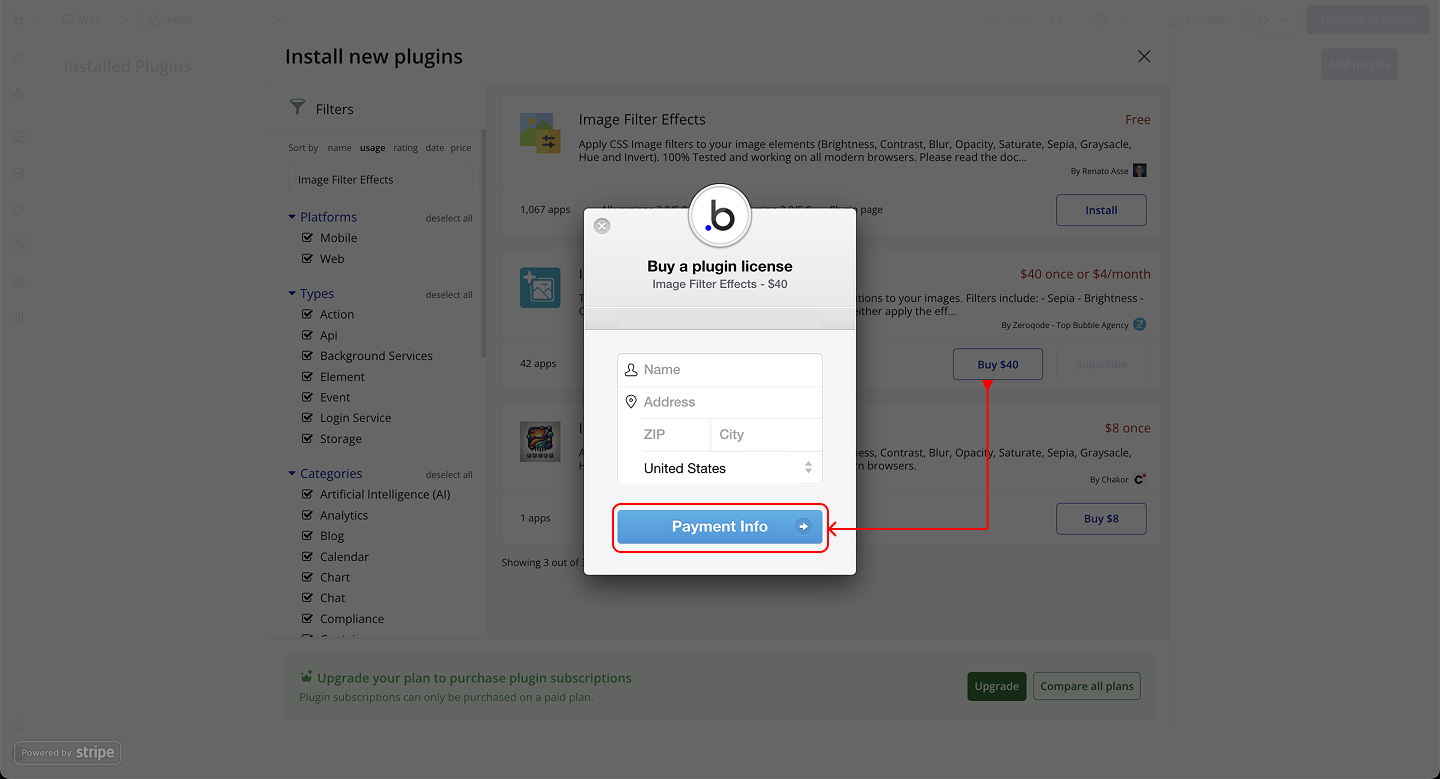This screenshot has height=779, width=1440.
Task: Install the free Image Filter Effects plugin
Action: [1101, 210]
